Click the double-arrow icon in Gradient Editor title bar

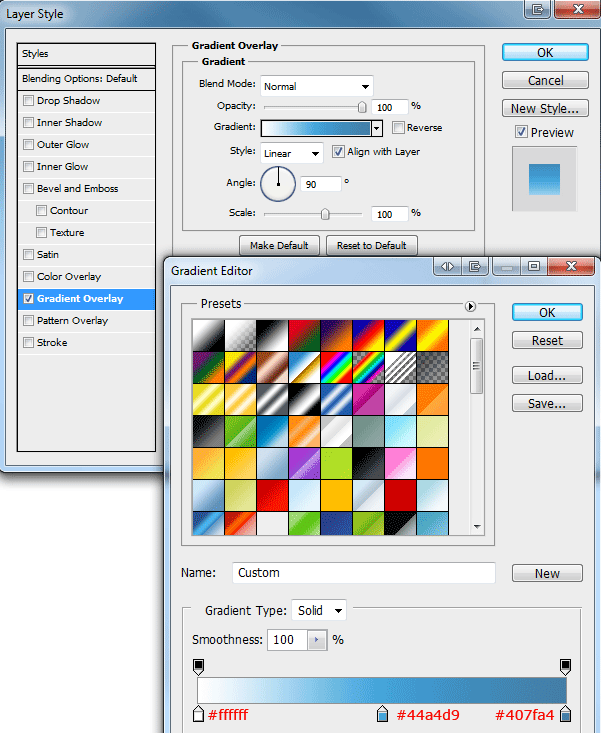(x=448, y=266)
